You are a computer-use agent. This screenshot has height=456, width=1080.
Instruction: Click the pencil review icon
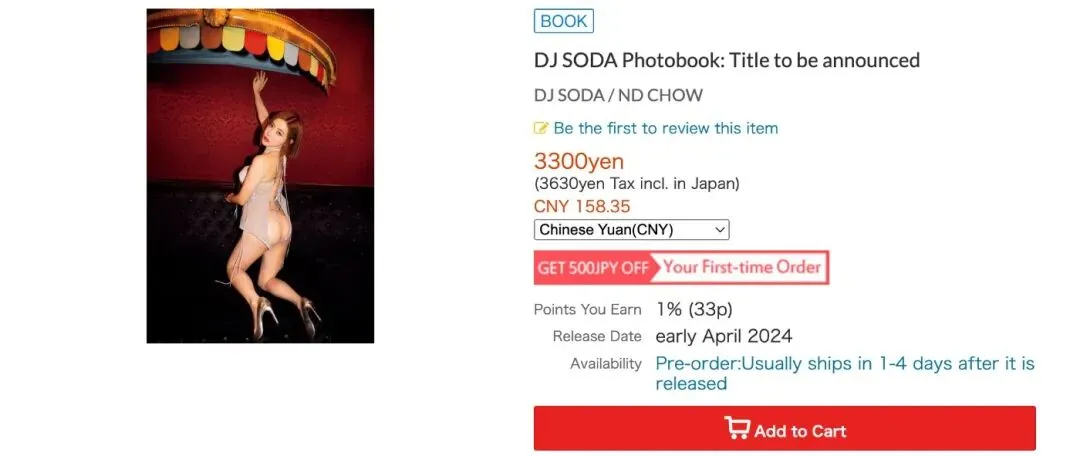click(x=541, y=128)
